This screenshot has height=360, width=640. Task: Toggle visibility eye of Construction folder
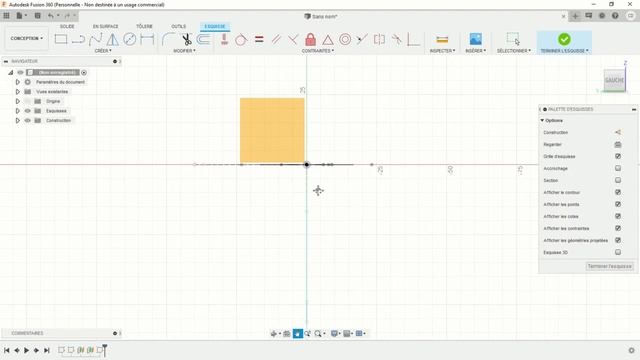tap(28, 120)
